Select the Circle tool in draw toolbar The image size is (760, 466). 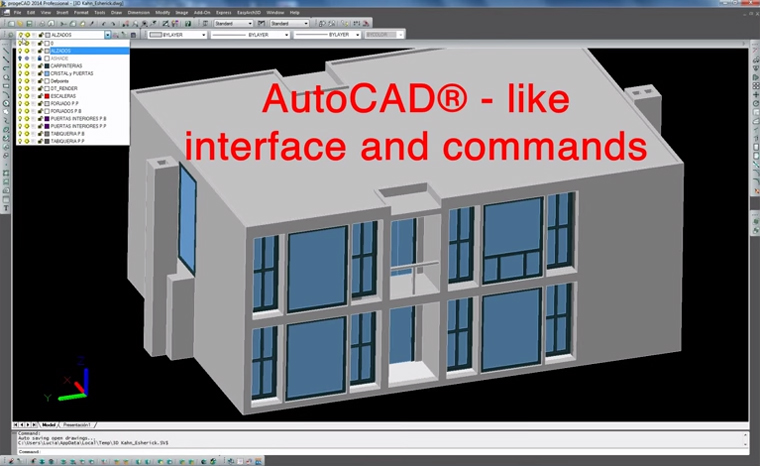(x=6, y=103)
